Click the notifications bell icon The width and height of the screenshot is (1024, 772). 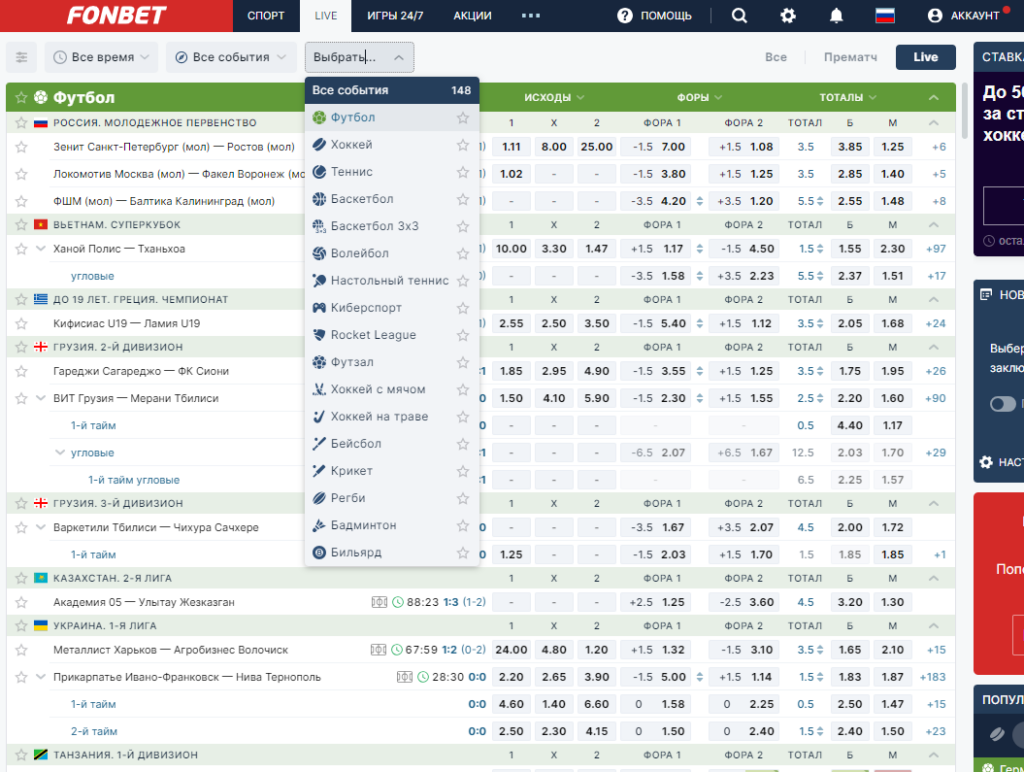(x=836, y=16)
